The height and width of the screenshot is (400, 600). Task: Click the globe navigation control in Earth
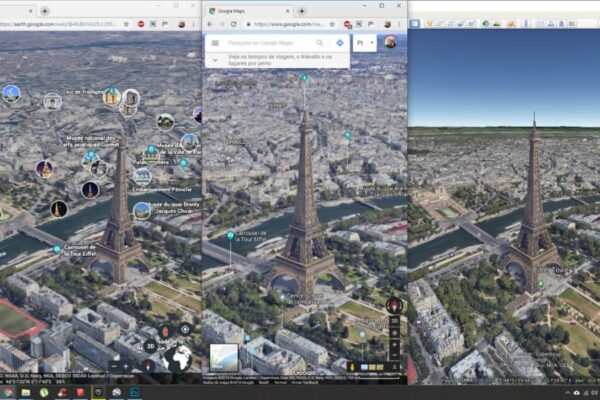(178, 358)
